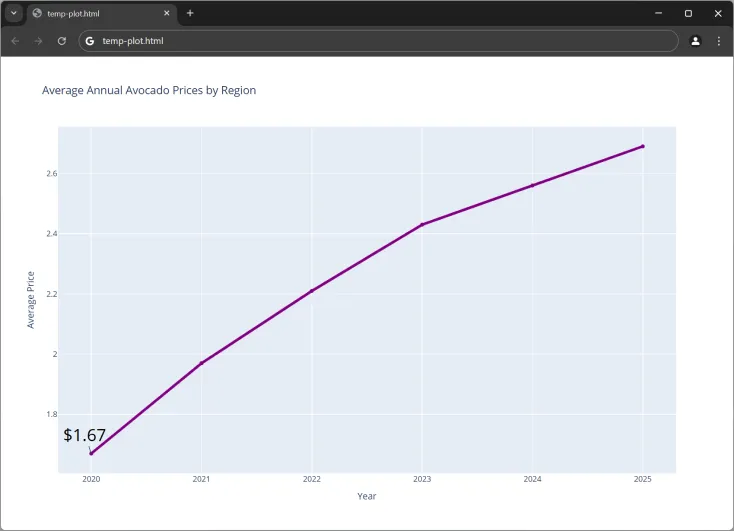Image resolution: width=734 pixels, height=531 pixels.
Task: Click the y-axis tick label 2
Action: 55,354
